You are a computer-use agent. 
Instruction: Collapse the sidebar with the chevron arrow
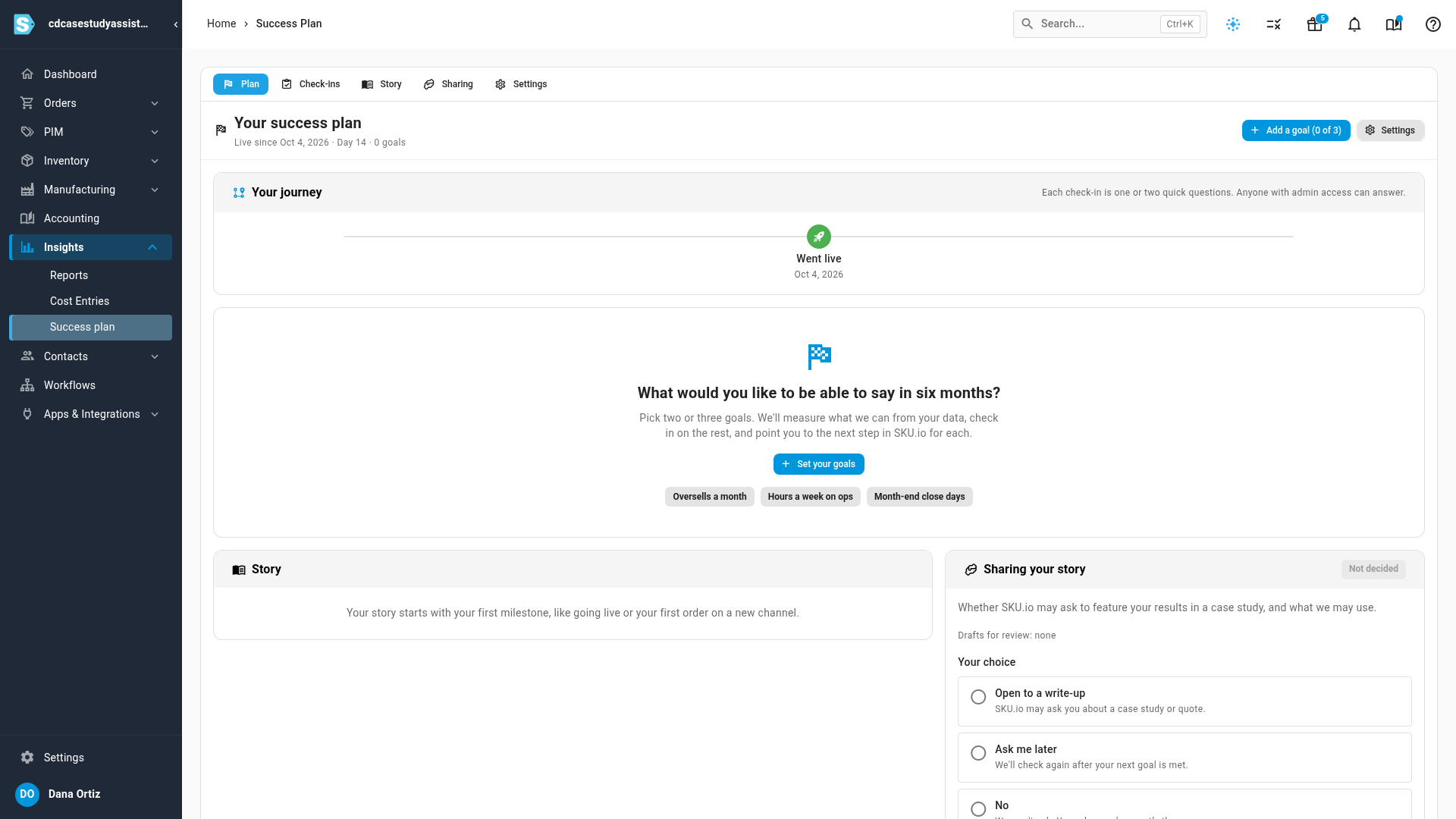click(x=176, y=24)
